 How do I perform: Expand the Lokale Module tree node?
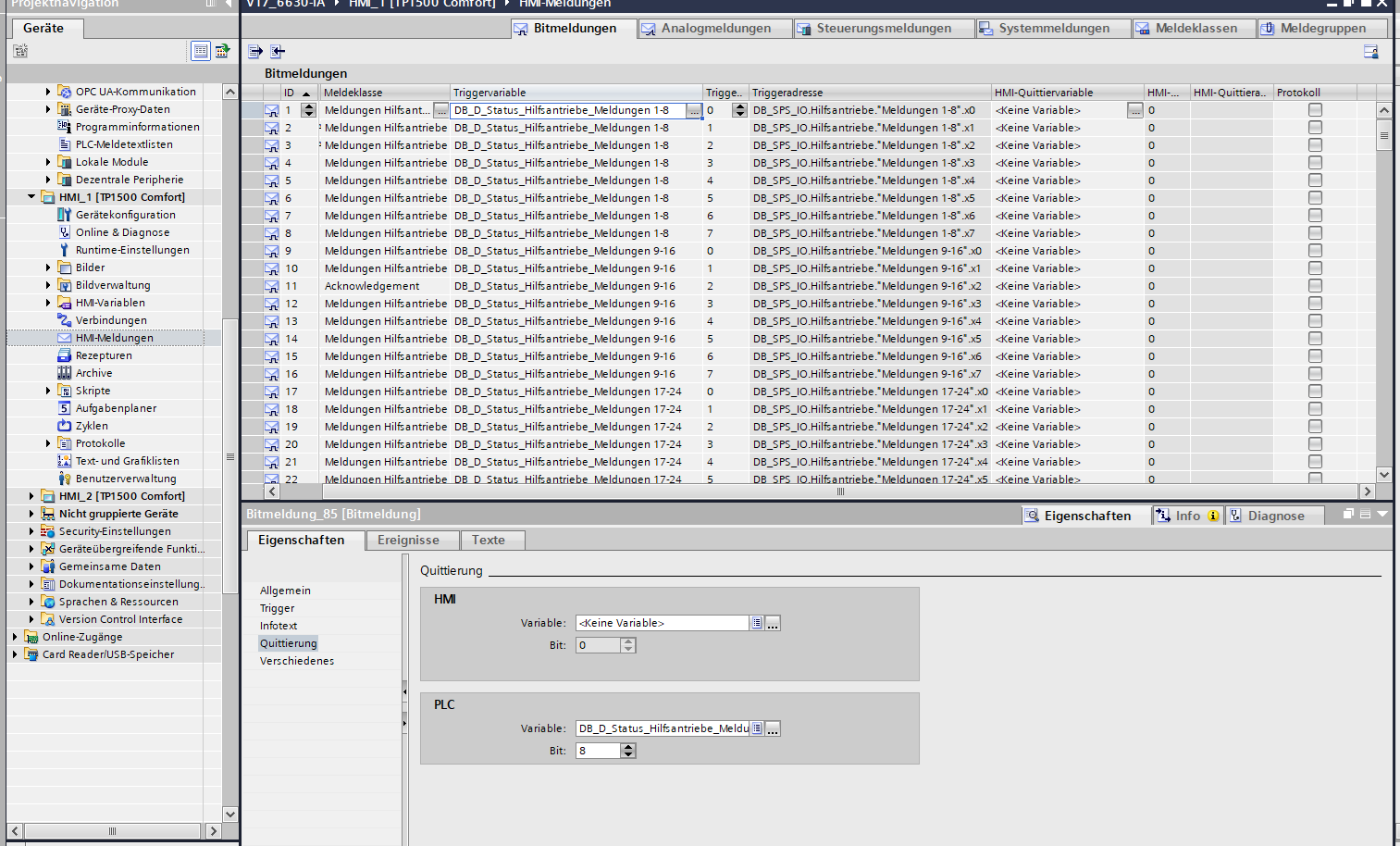tap(48, 162)
